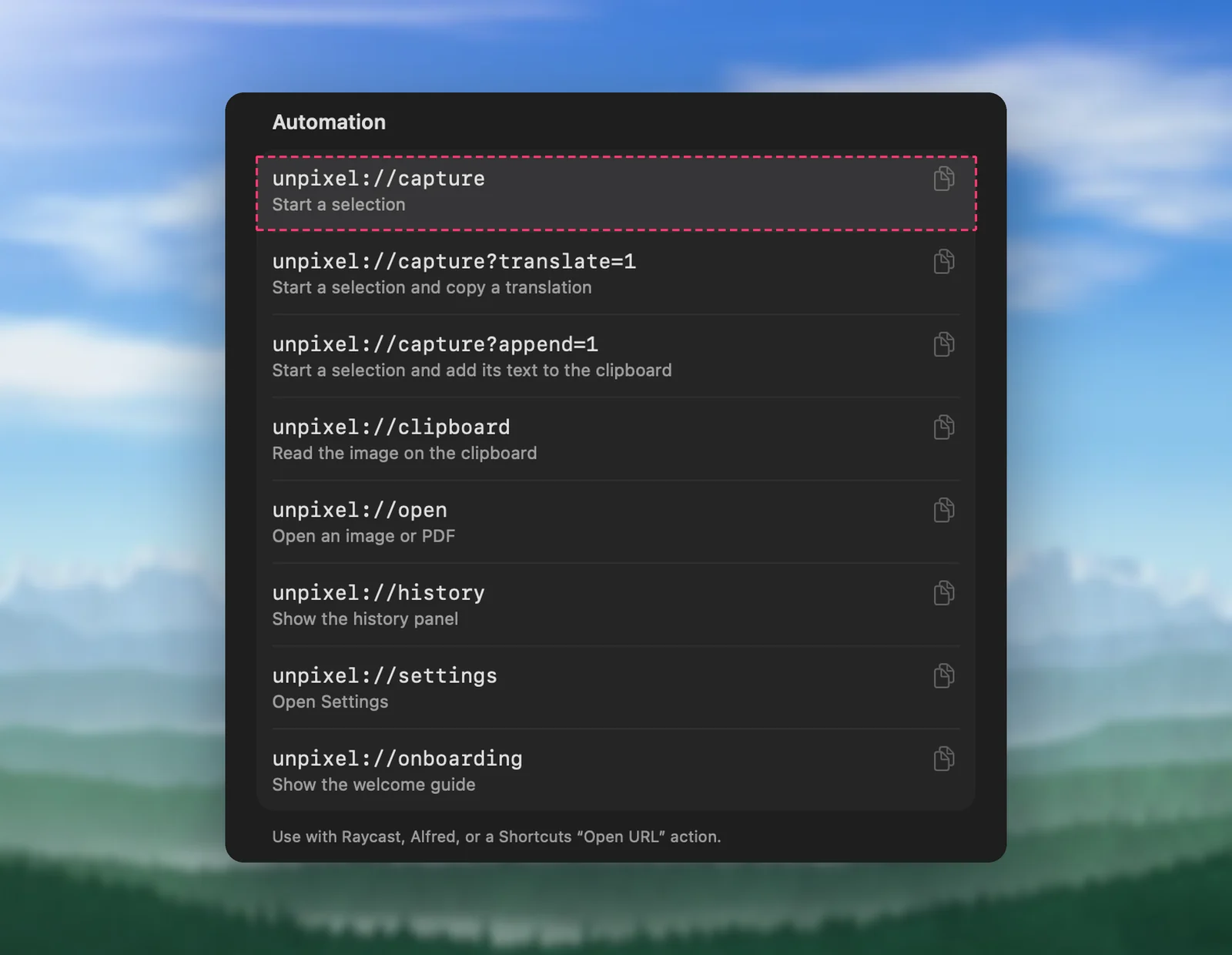Click 'Read the image on the clipboard'

click(404, 454)
